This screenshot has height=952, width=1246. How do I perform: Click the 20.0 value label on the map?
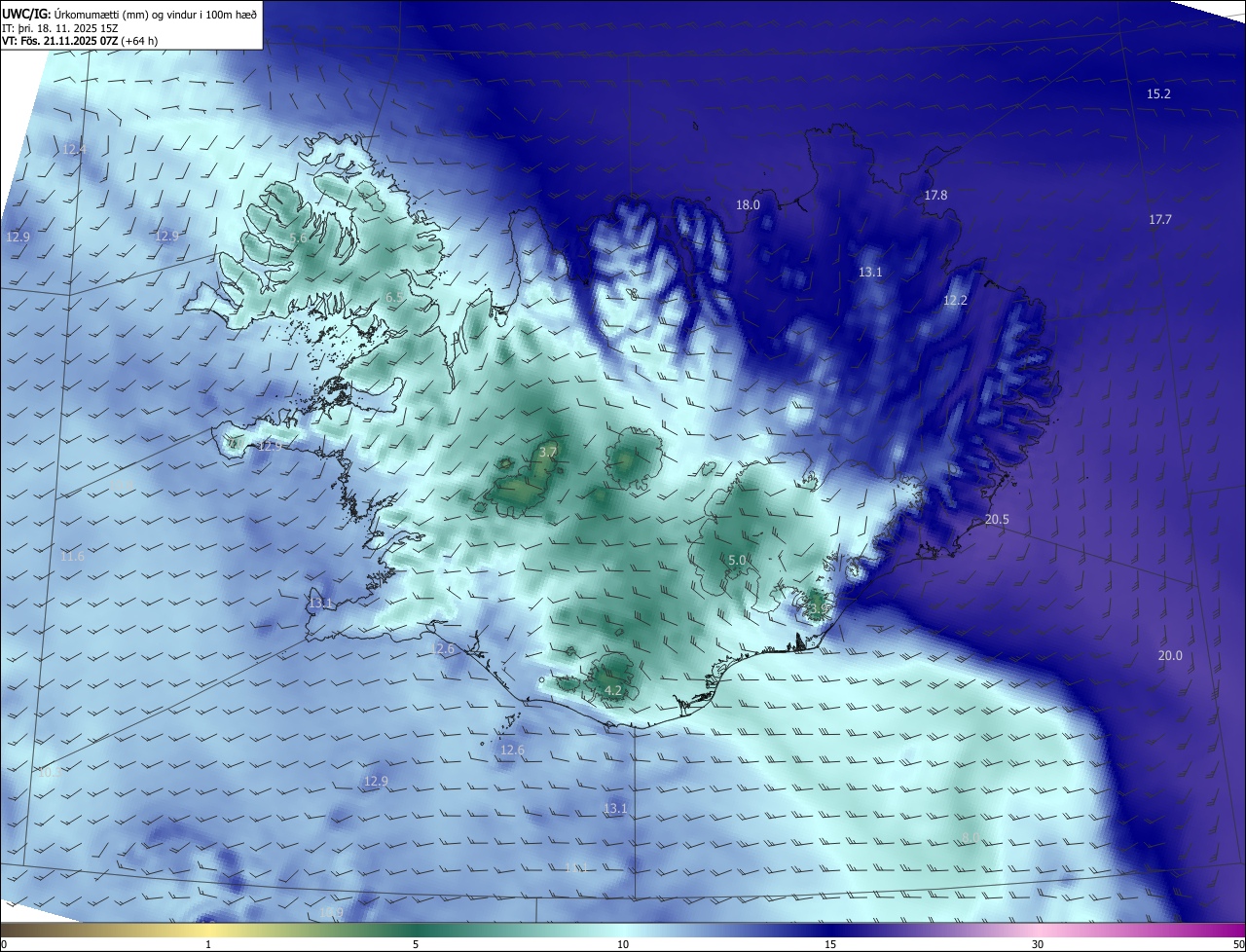[1170, 656]
